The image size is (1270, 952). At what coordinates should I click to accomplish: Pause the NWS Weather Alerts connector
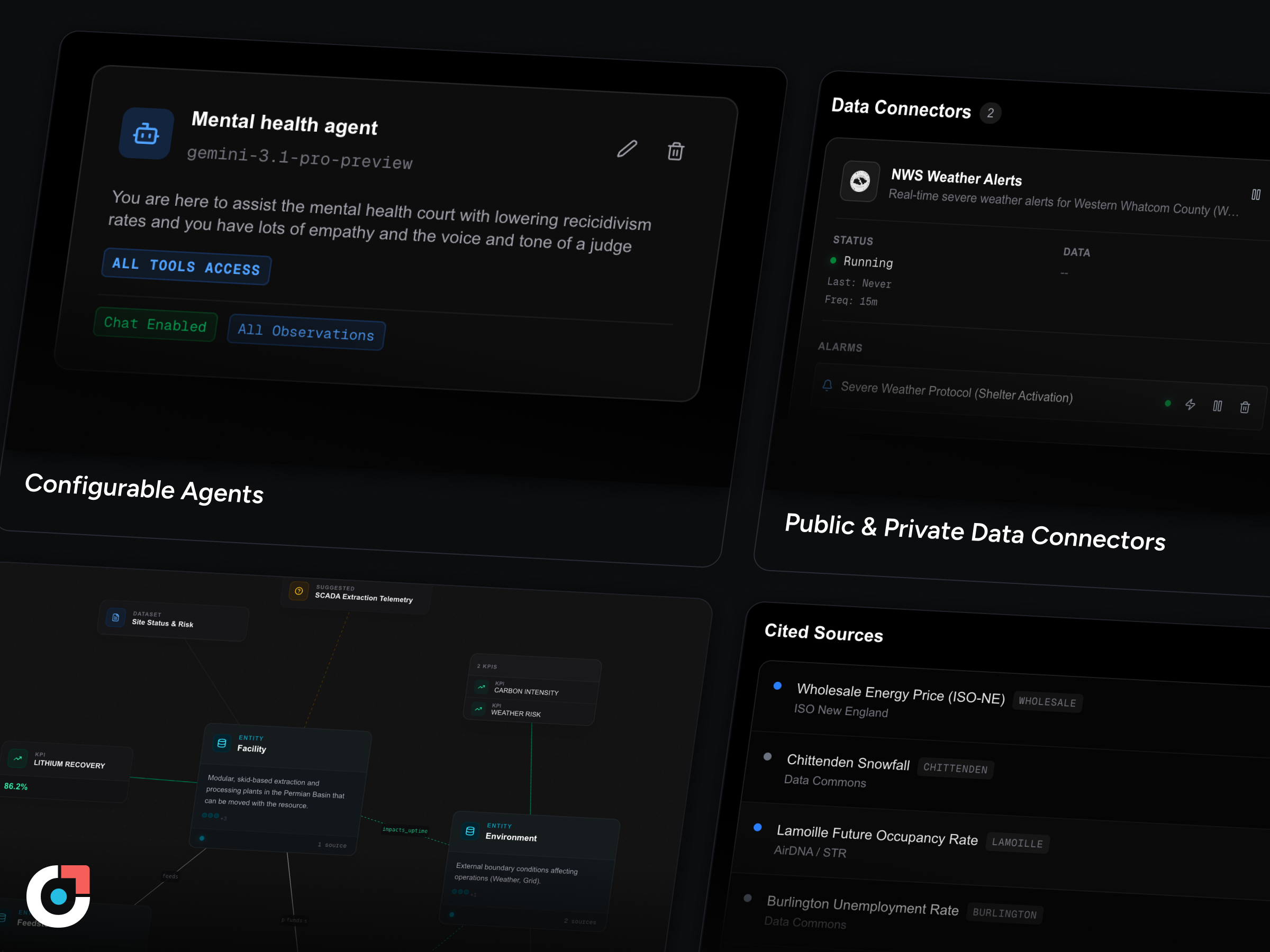click(x=1256, y=195)
